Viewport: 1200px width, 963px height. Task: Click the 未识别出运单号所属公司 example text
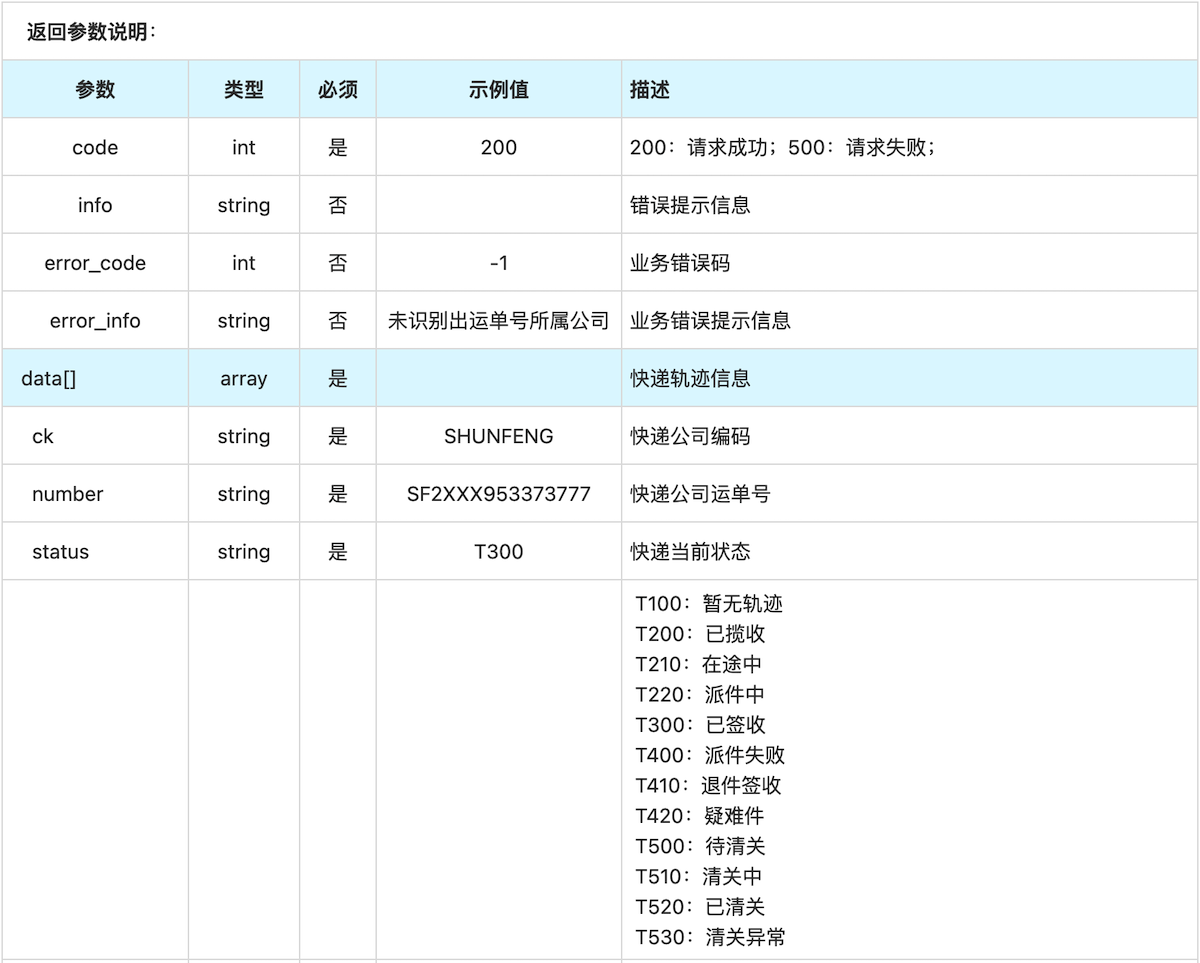(x=498, y=321)
